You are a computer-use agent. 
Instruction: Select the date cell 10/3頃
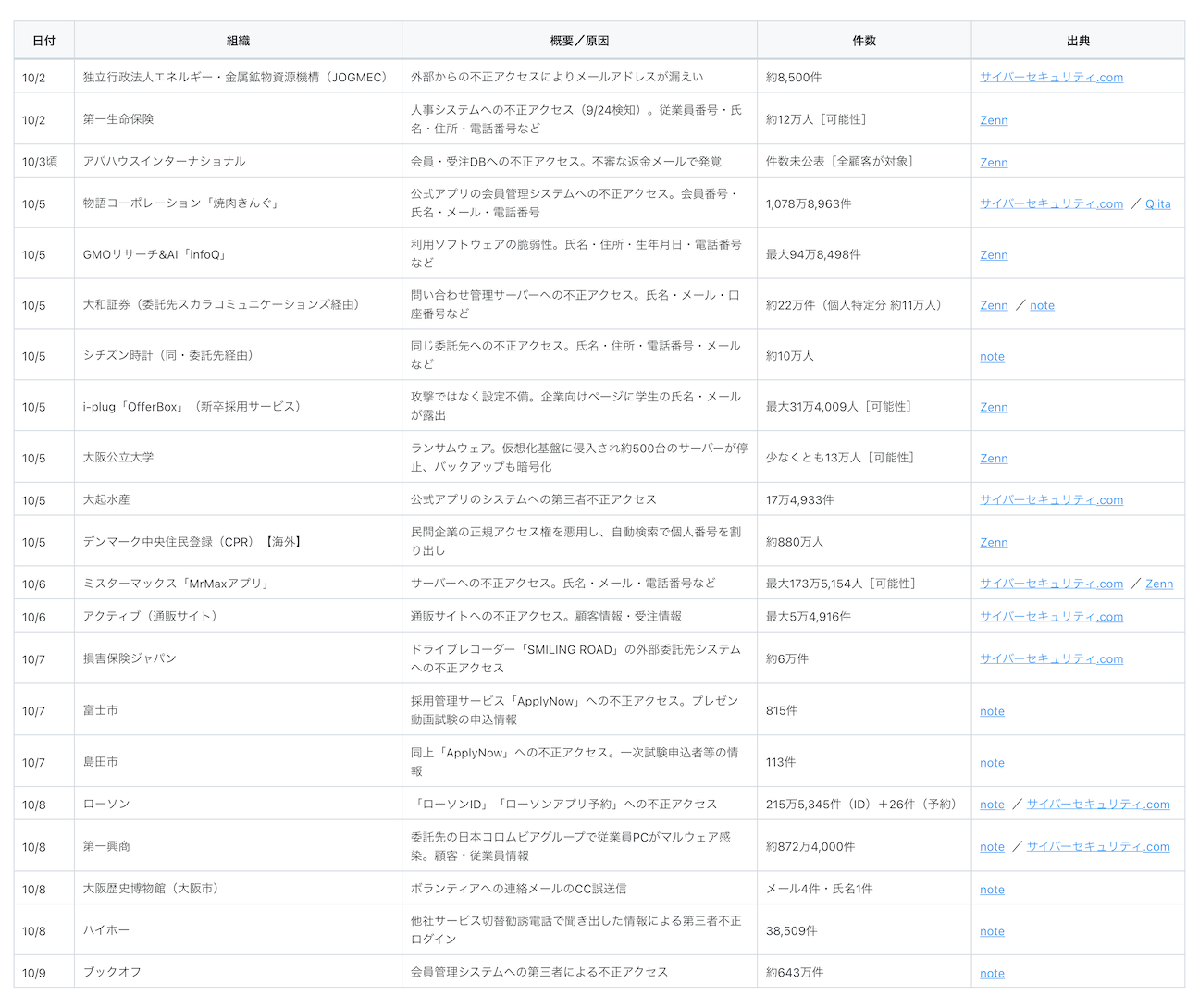click(x=44, y=162)
